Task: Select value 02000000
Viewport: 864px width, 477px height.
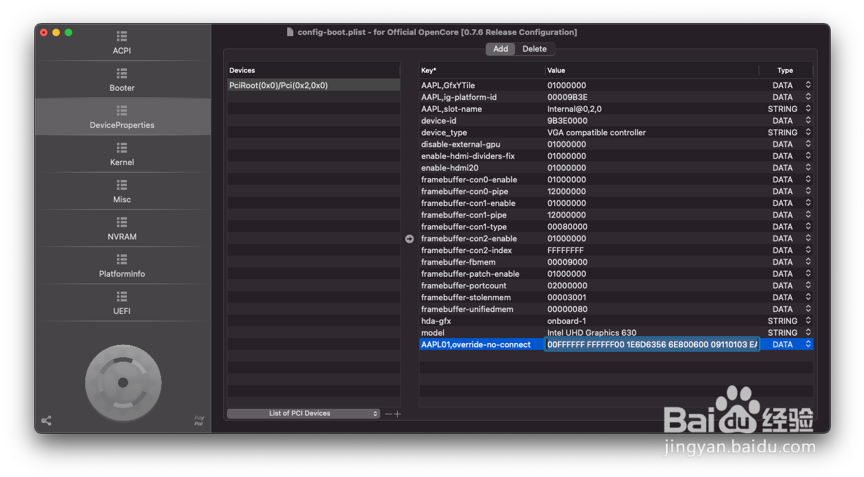Action: (566, 285)
